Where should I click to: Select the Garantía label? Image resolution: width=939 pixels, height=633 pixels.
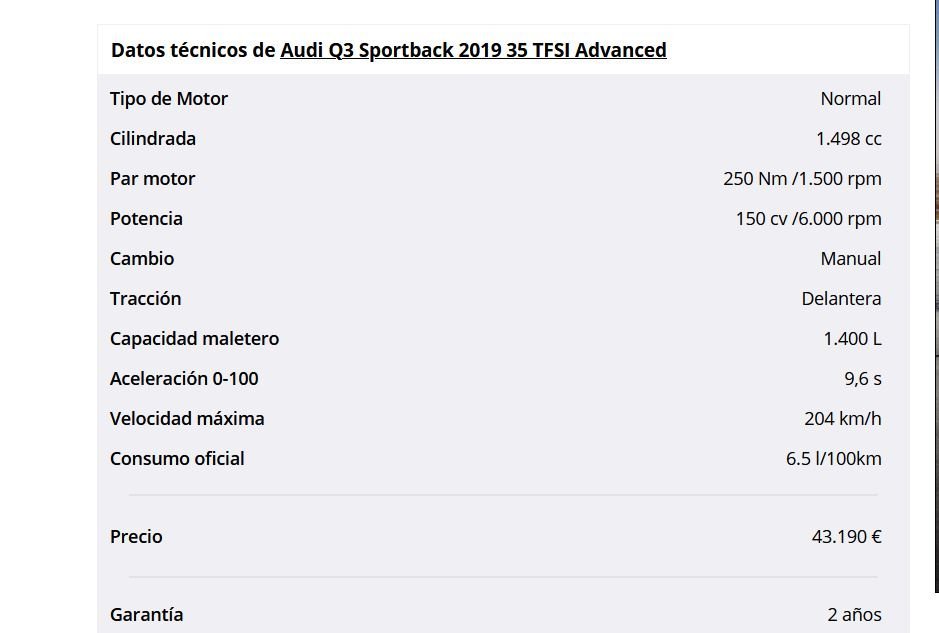coord(147,615)
